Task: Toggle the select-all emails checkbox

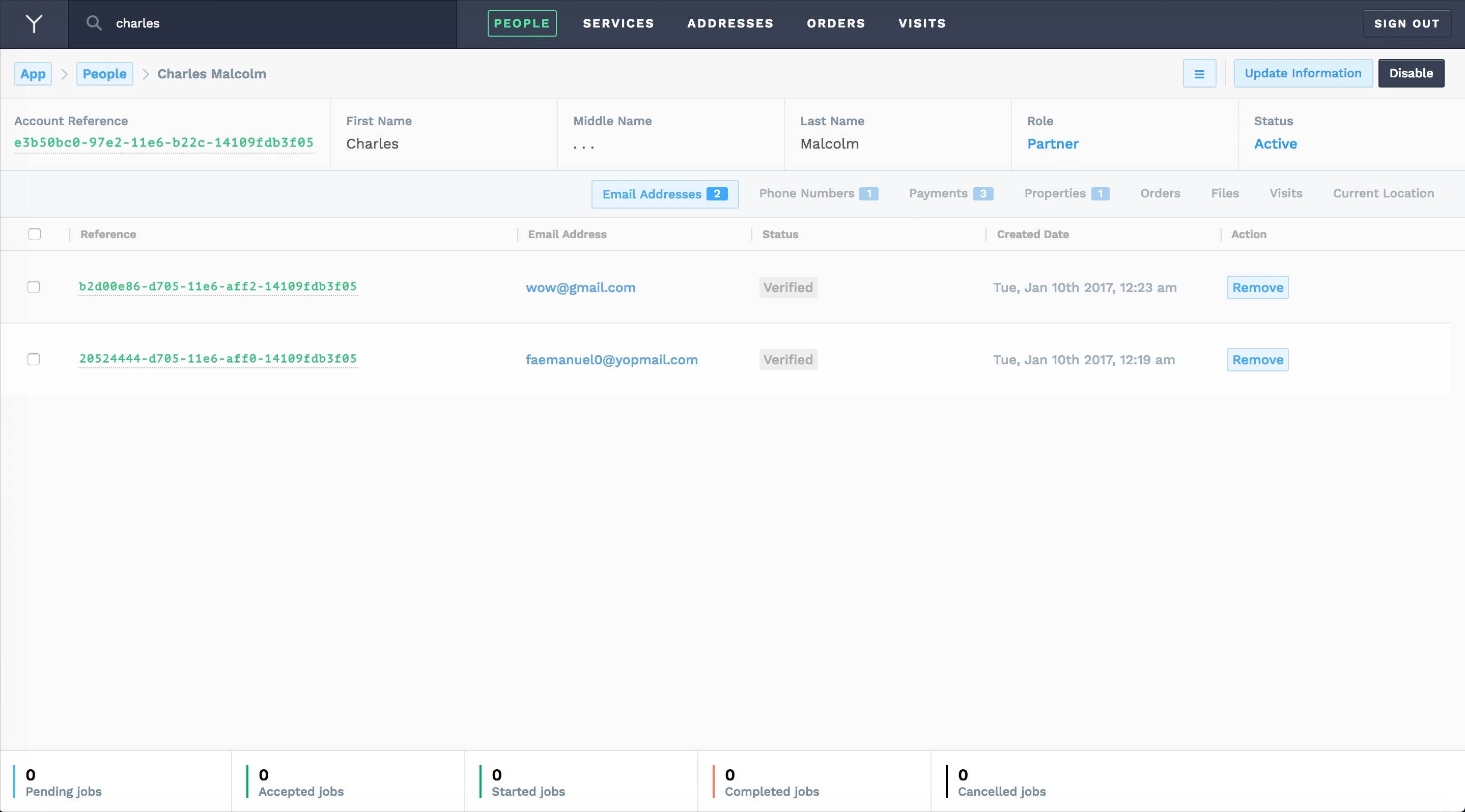Action: (x=34, y=234)
